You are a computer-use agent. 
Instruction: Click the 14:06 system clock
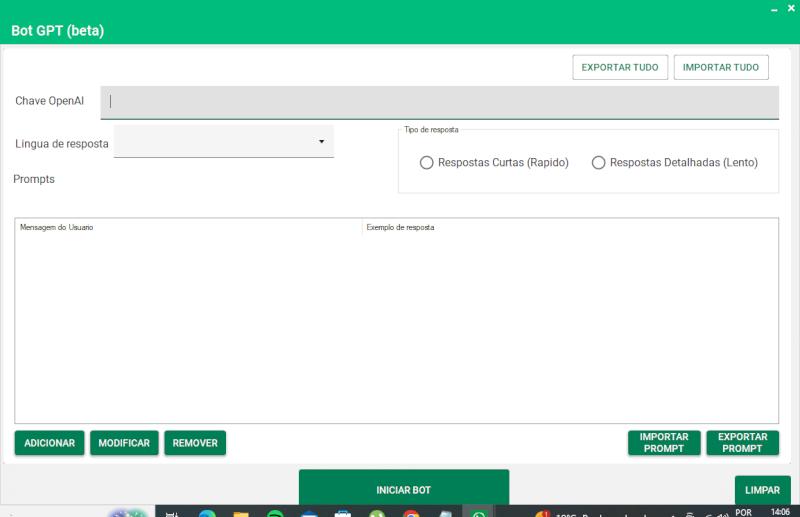click(x=780, y=511)
